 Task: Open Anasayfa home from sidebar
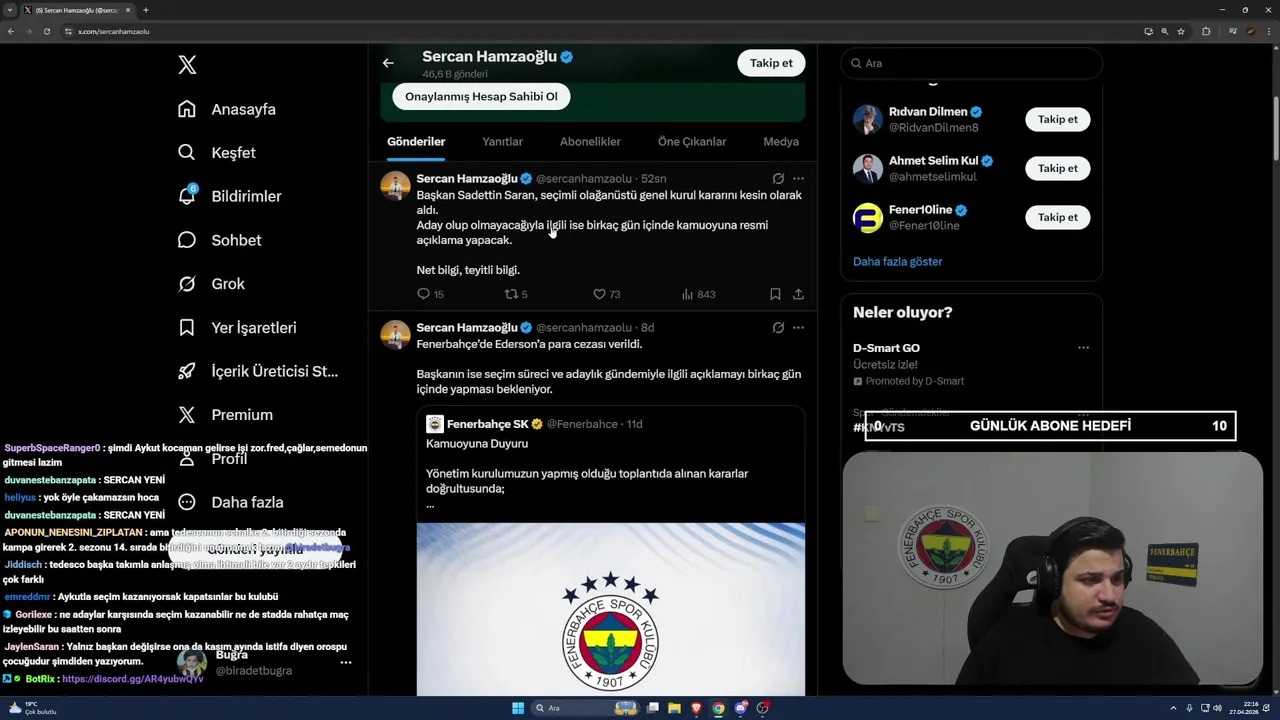[227, 109]
